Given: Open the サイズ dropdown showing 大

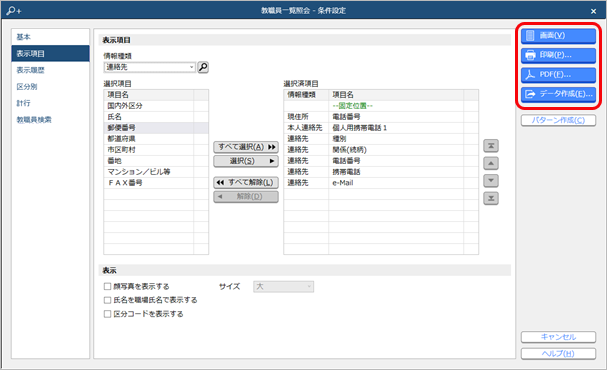Looking at the screenshot, I should [283, 286].
